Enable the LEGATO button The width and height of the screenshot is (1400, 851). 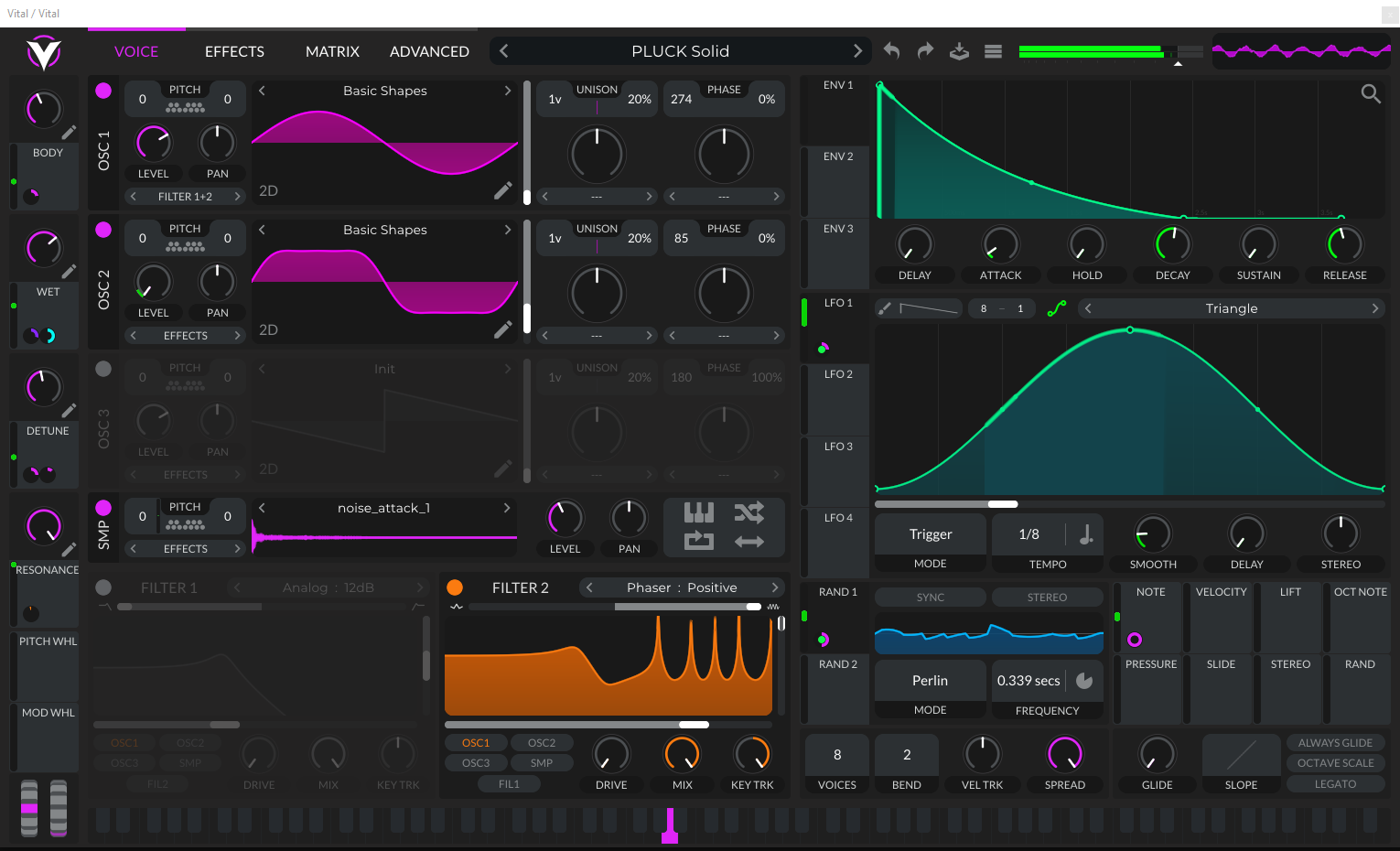click(x=1335, y=784)
